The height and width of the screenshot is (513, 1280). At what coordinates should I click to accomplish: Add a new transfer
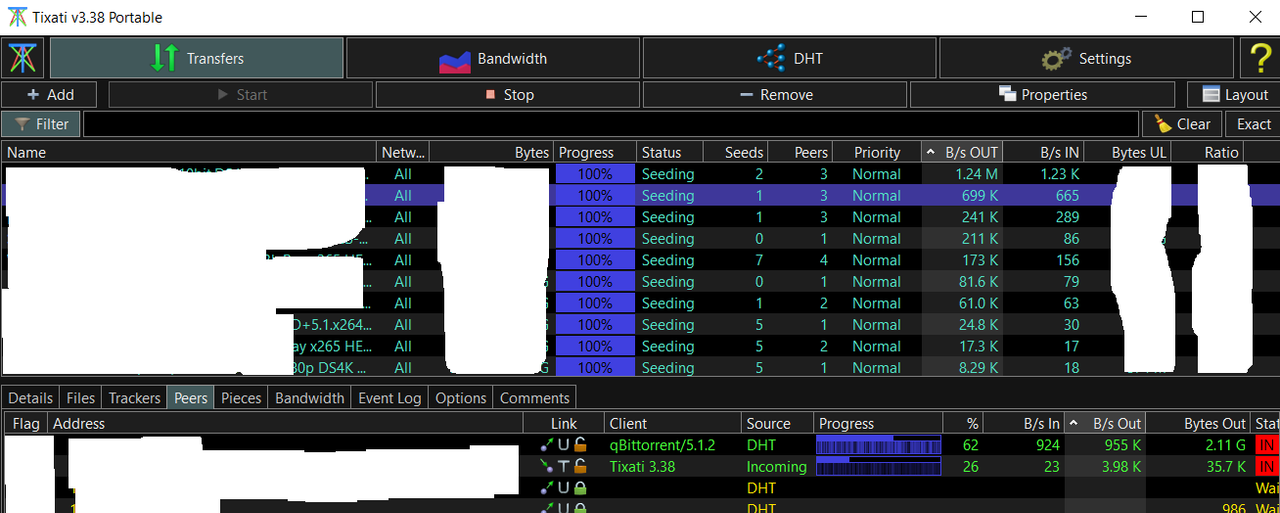[50, 95]
